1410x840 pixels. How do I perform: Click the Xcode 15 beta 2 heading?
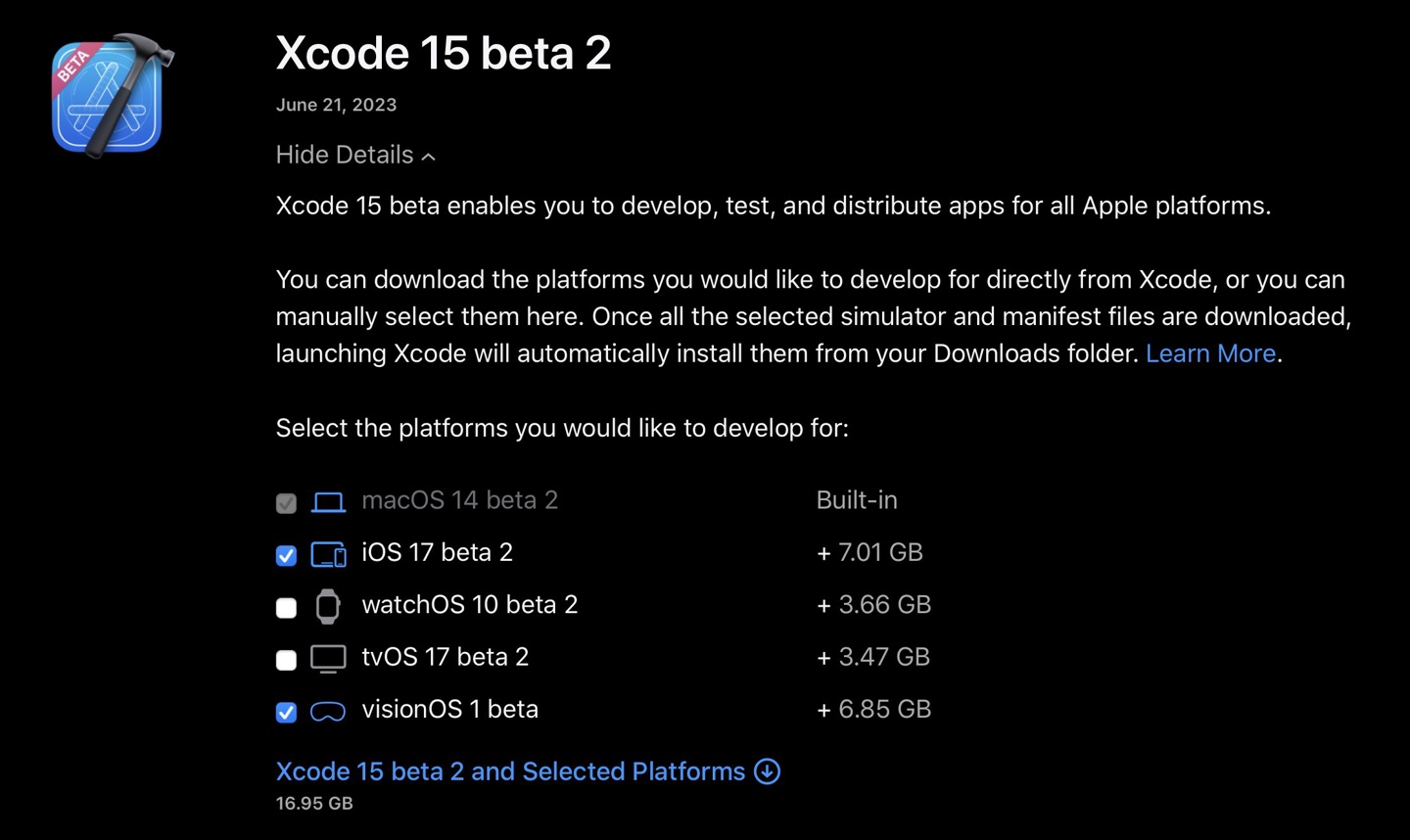[x=444, y=53]
